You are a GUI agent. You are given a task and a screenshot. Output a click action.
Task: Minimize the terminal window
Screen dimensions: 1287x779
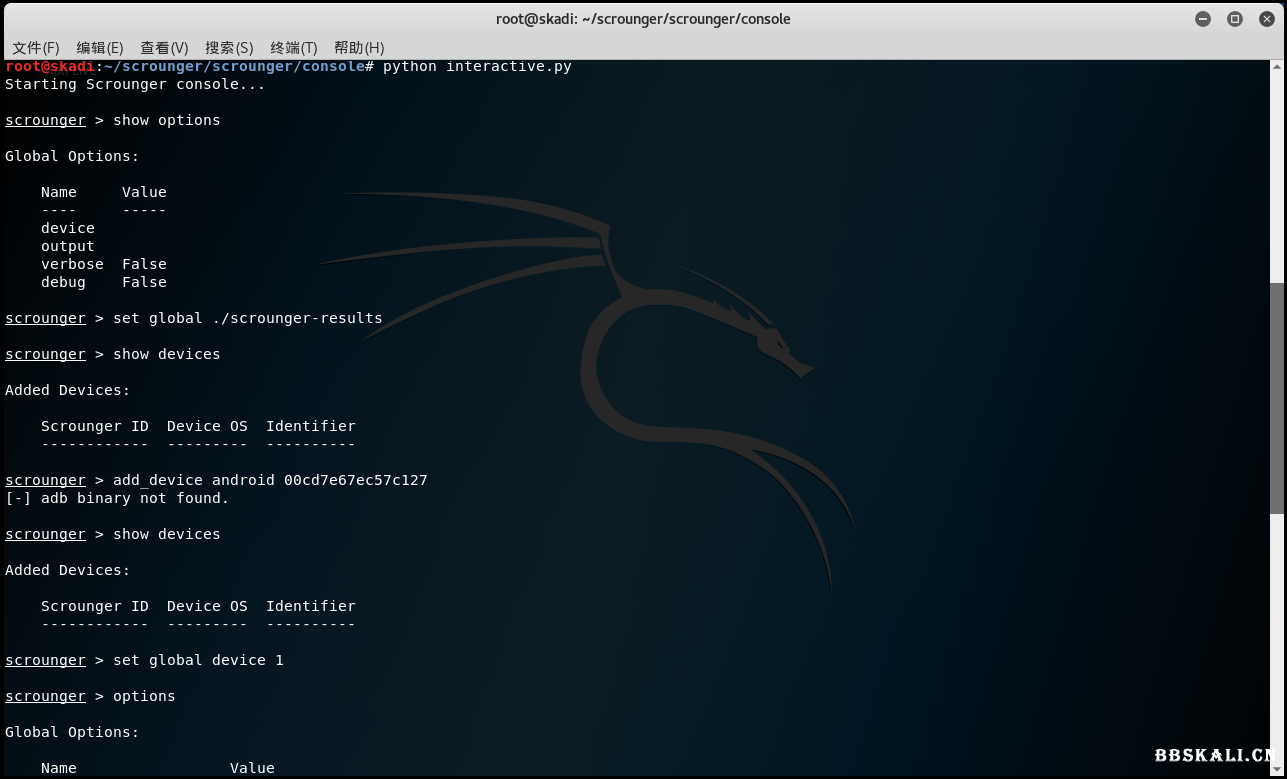[x=1203, y=19]
